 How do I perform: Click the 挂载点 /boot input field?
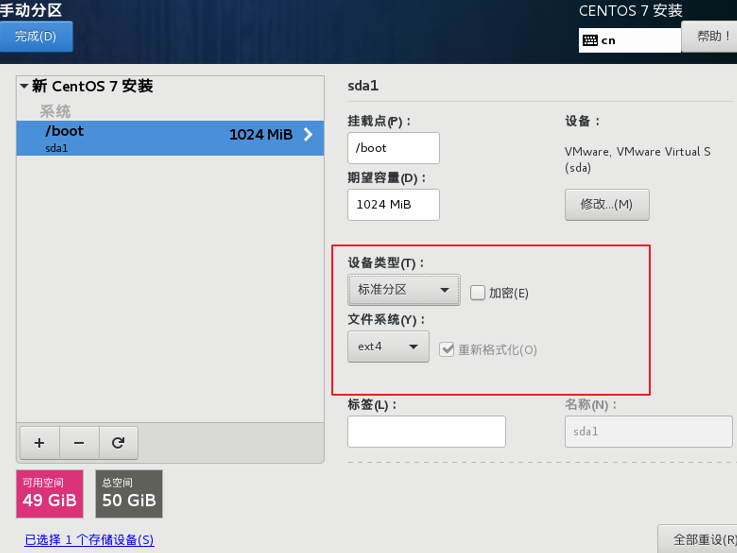point(393,148)
